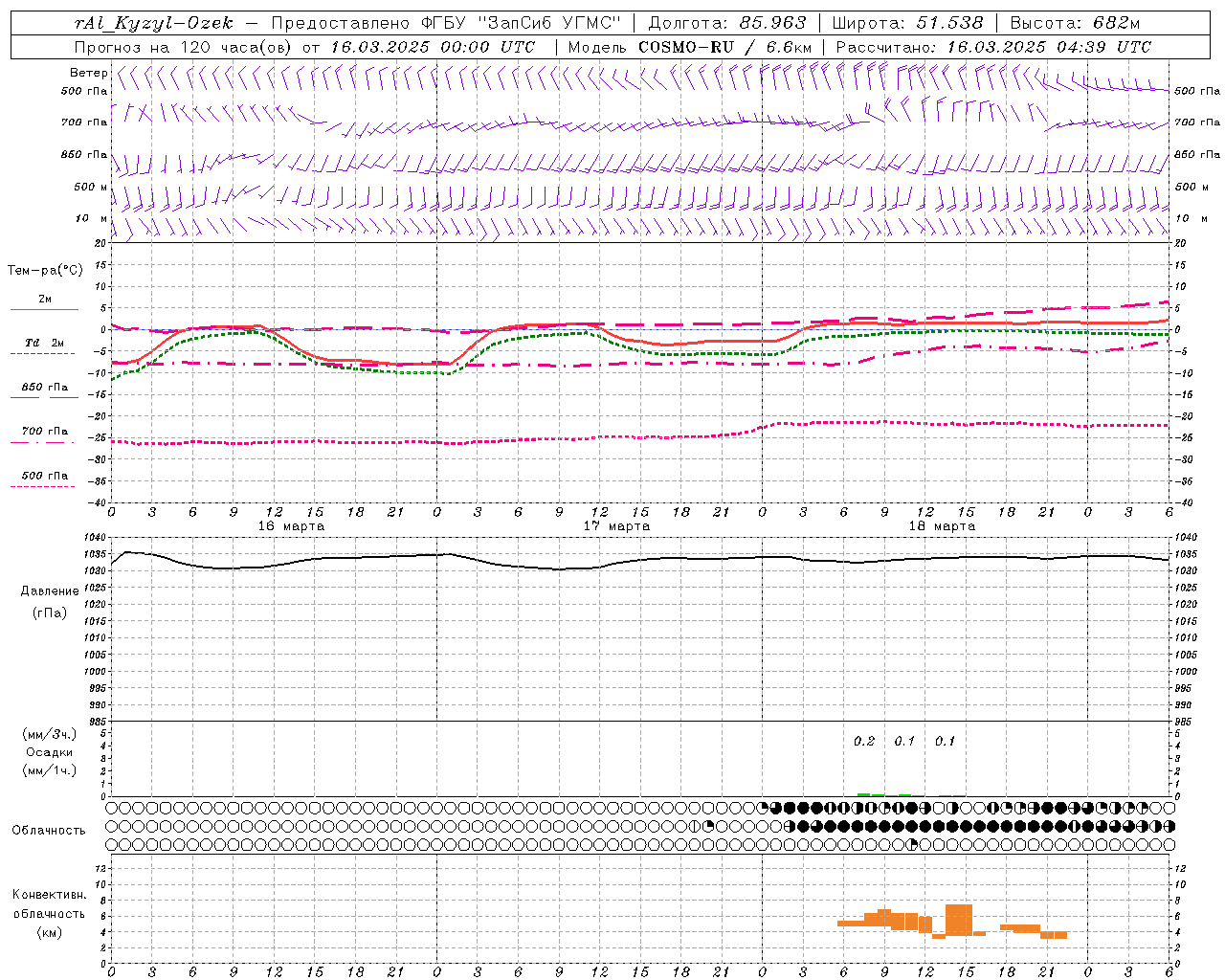Click the Рассчитано: 16.03.2025 04:39 UTC timestamp
The width and height of the screenshot is (1225, 980).
tap(993, 47)
